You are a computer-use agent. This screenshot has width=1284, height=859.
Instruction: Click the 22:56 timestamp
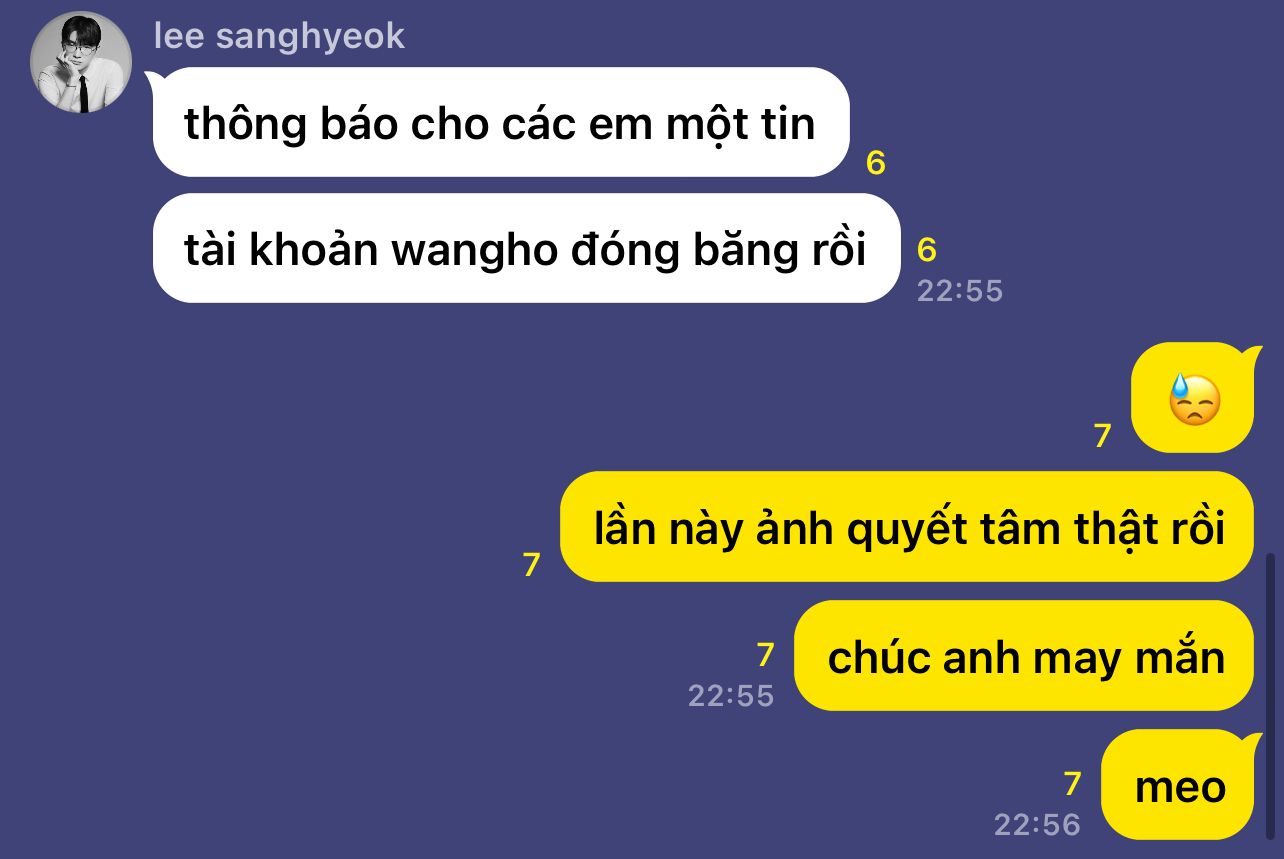coord(1038,825)
